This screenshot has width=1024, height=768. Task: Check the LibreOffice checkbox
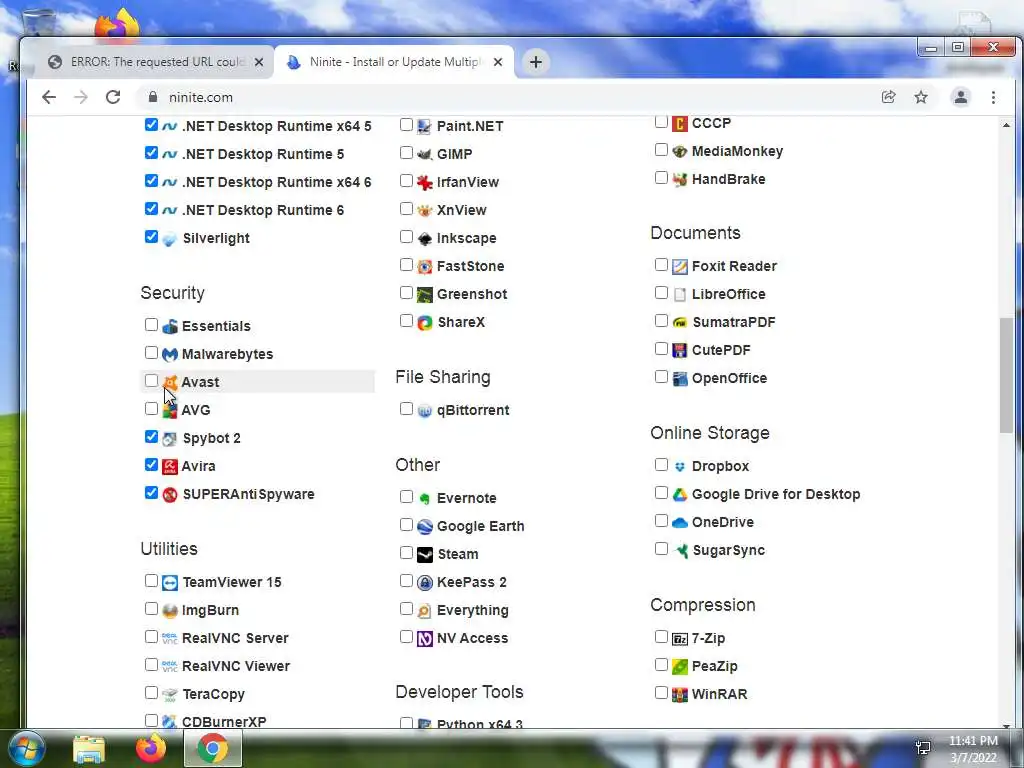[x=661, y=293]
